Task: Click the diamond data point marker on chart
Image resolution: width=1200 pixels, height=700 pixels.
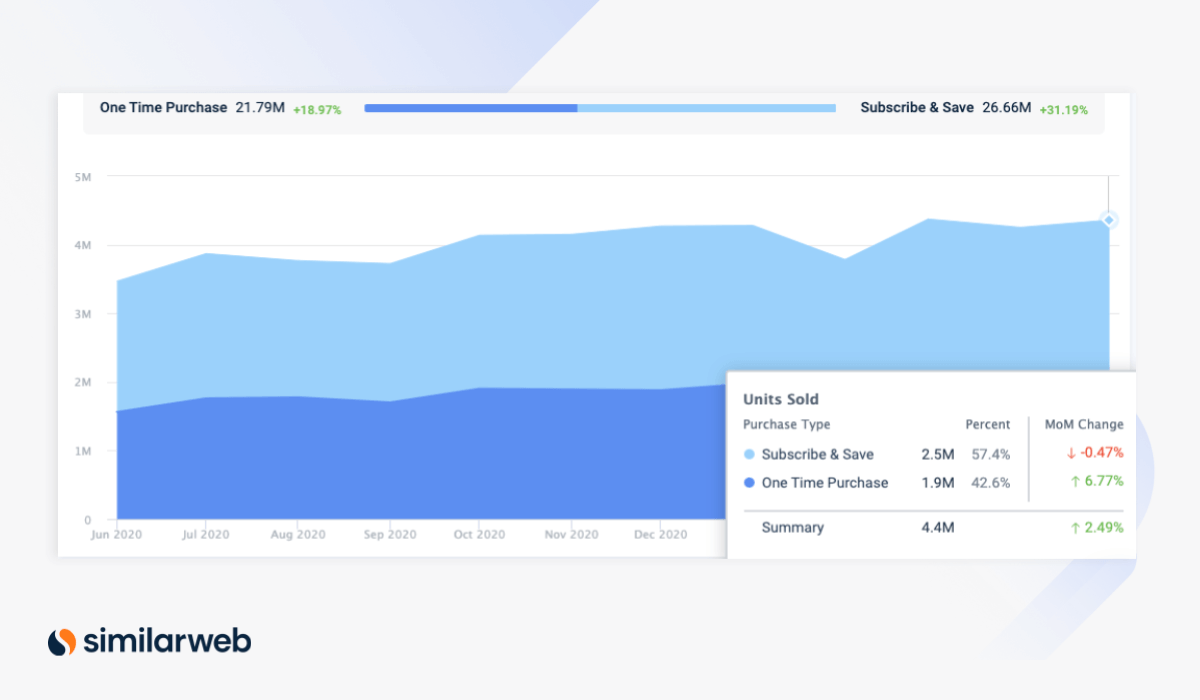Action: pyautogui.click(x=1108, y=219)
